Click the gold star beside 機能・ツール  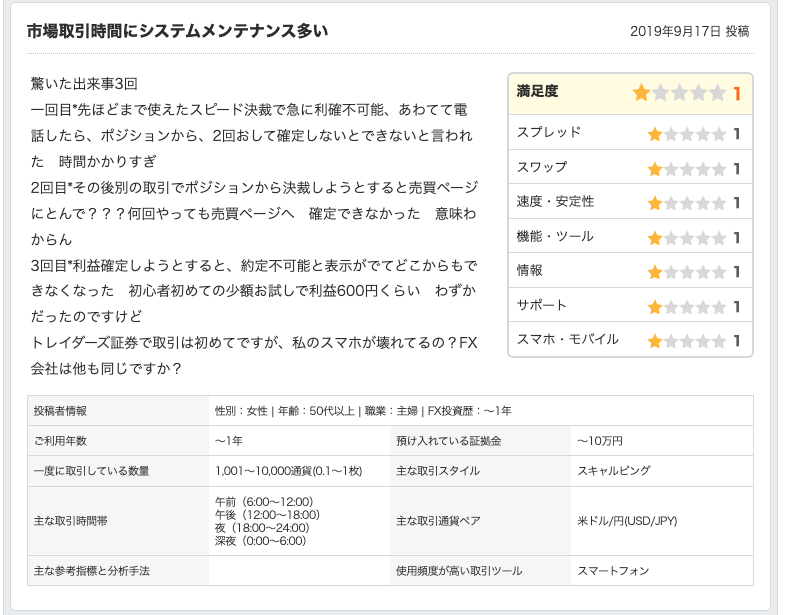655,238
